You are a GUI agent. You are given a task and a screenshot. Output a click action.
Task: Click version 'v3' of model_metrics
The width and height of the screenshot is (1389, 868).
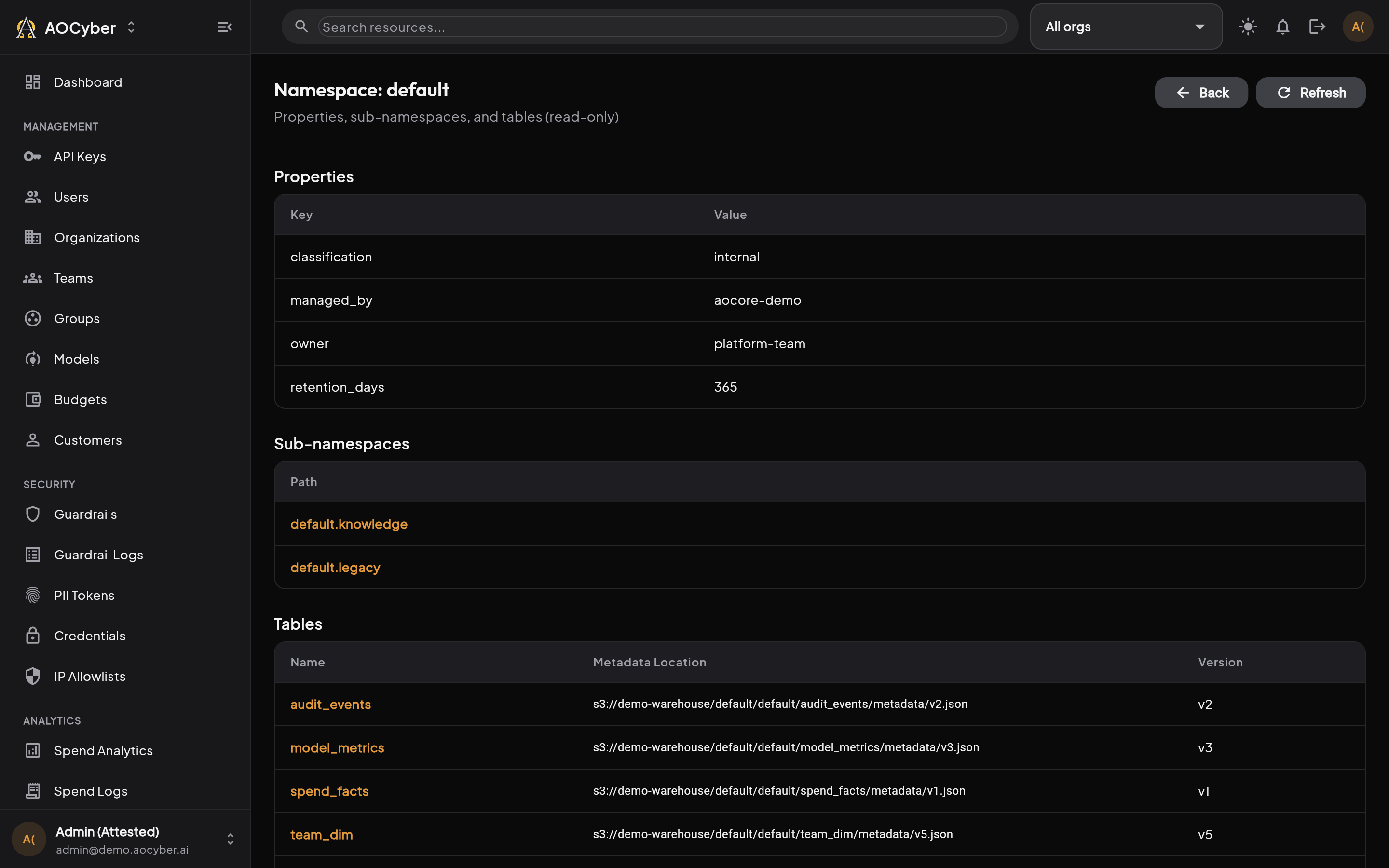[1205, 747]
